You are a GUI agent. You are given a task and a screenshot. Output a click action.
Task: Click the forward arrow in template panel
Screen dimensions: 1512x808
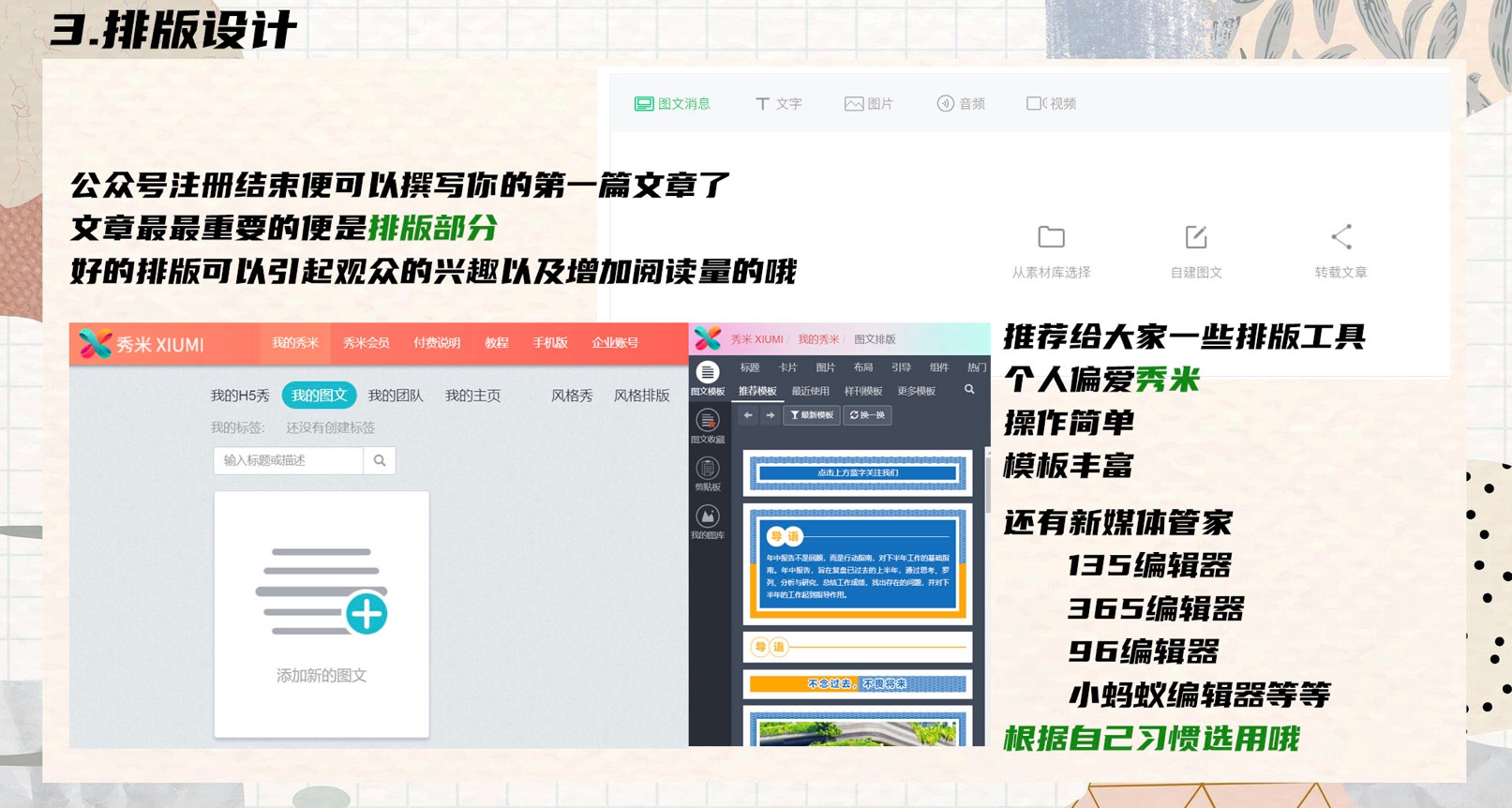(x=770, y=415)
